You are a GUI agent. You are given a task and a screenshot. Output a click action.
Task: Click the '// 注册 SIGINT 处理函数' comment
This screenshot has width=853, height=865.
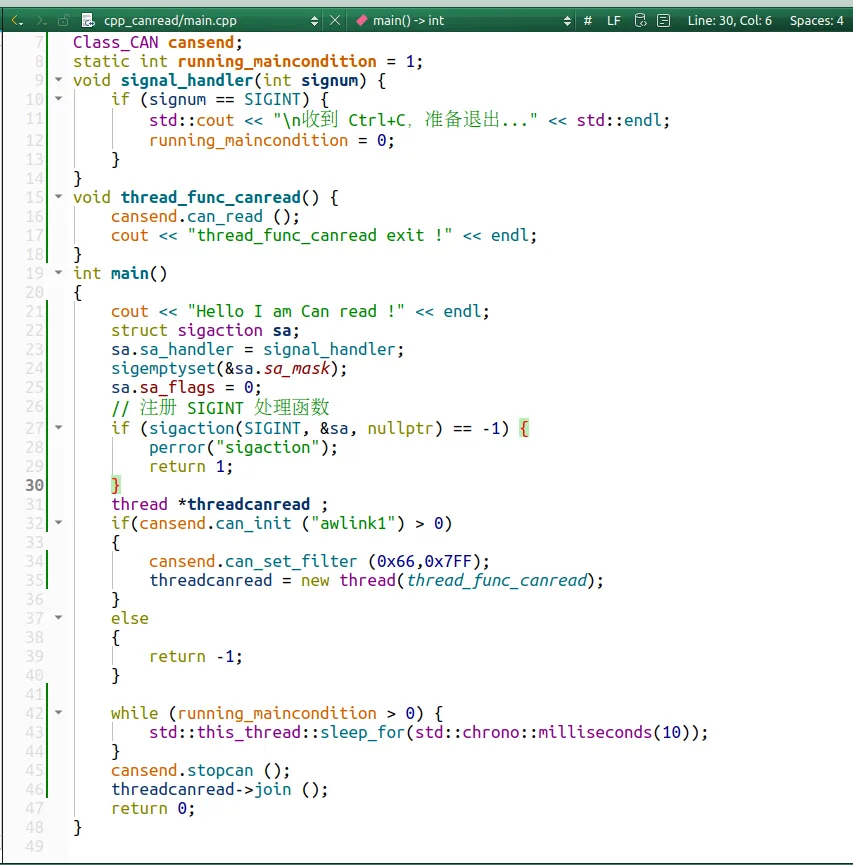point(220,408)
